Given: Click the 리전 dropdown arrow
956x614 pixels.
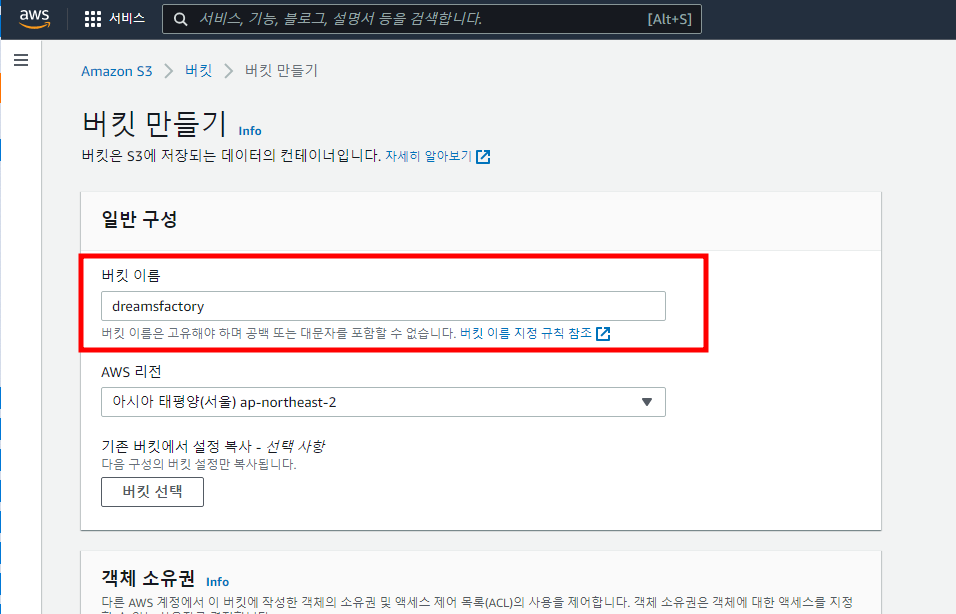Looking at the screenshot, I should click(x=647, y=402).
